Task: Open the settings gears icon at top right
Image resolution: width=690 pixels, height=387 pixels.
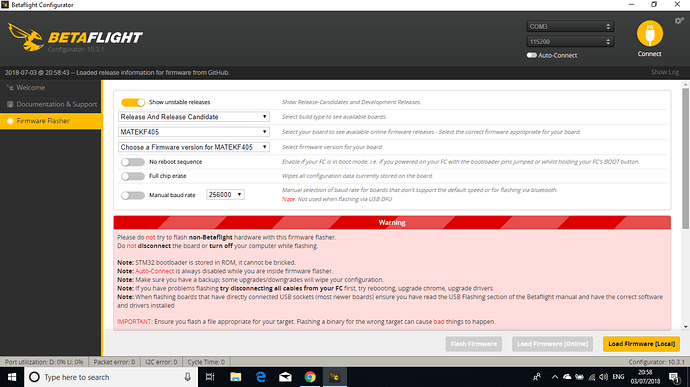Action: click(679, 21)
